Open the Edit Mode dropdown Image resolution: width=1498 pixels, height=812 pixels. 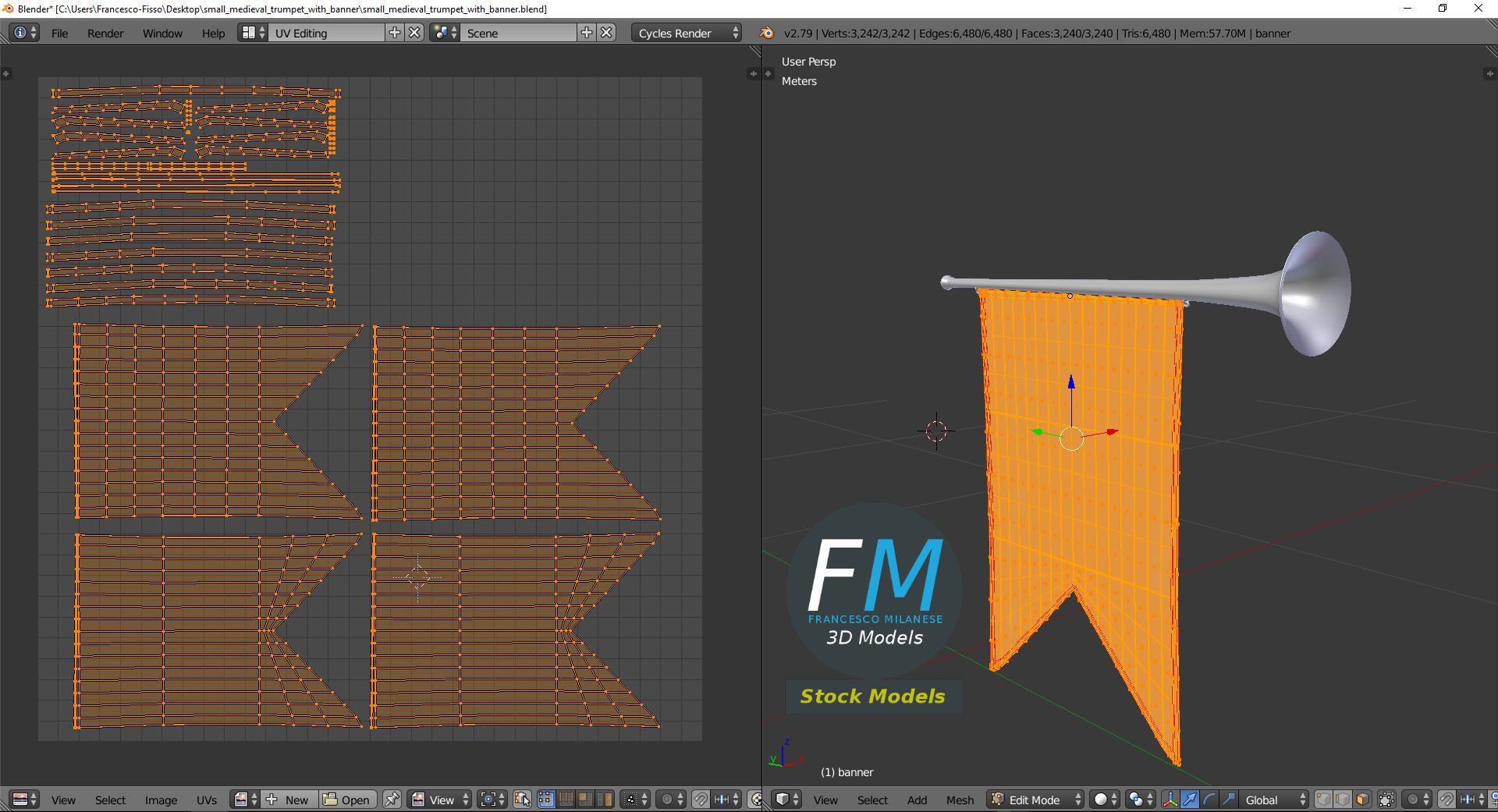tap(1036, 800)
